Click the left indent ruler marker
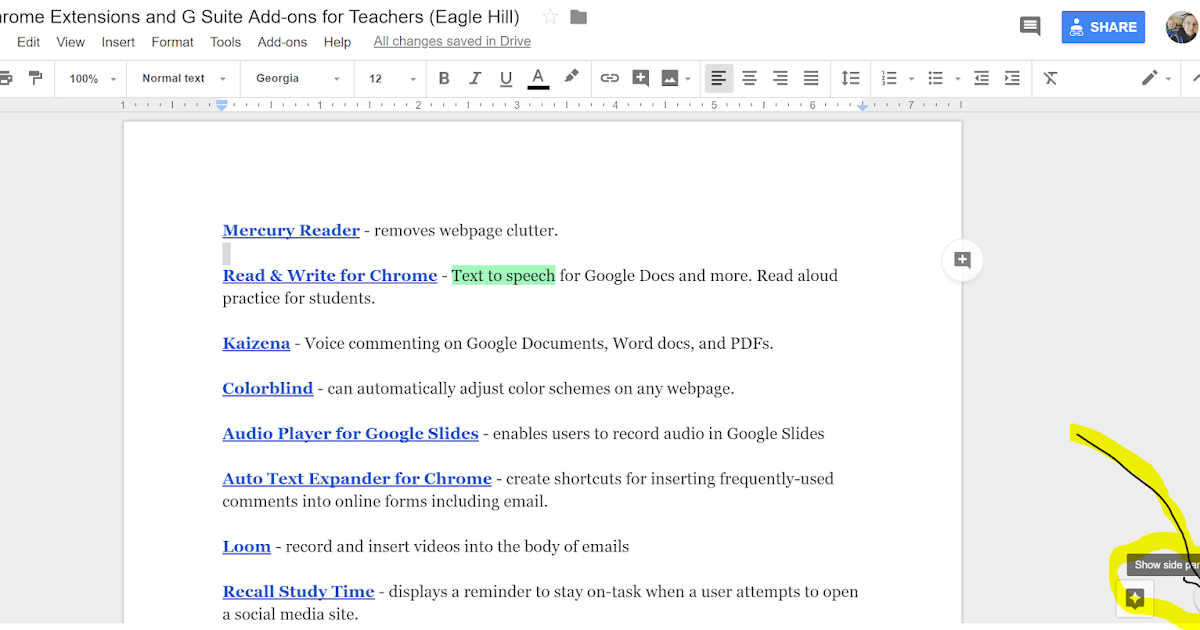The width and height of the screenshot is (1200, 630). tap(222, 104)
